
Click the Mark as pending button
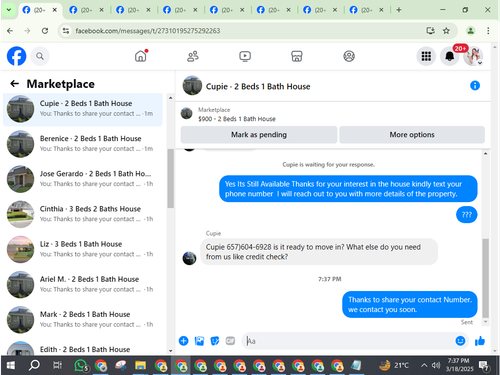point(259,135)
